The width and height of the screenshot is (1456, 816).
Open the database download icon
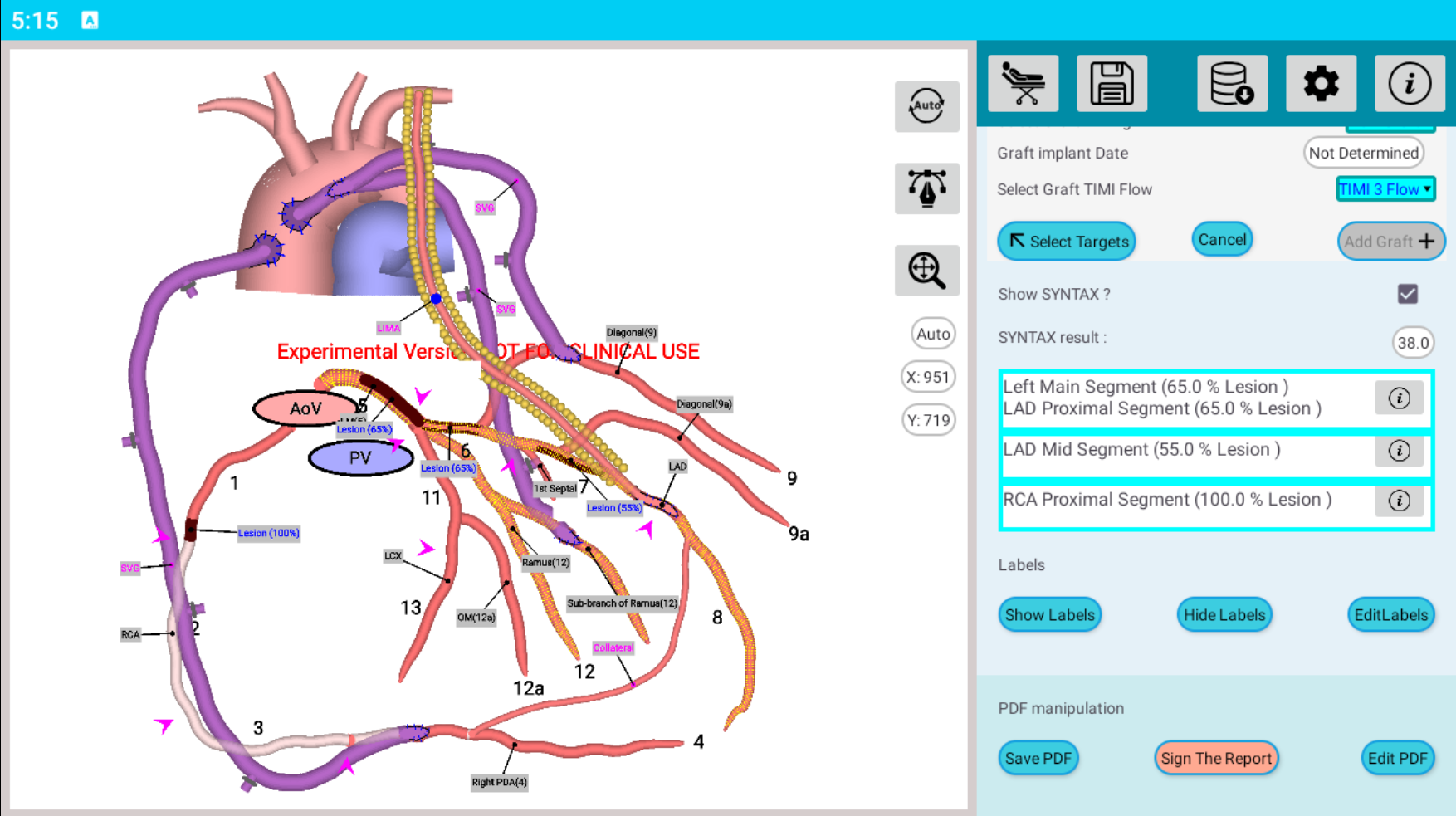[1232, 84]
